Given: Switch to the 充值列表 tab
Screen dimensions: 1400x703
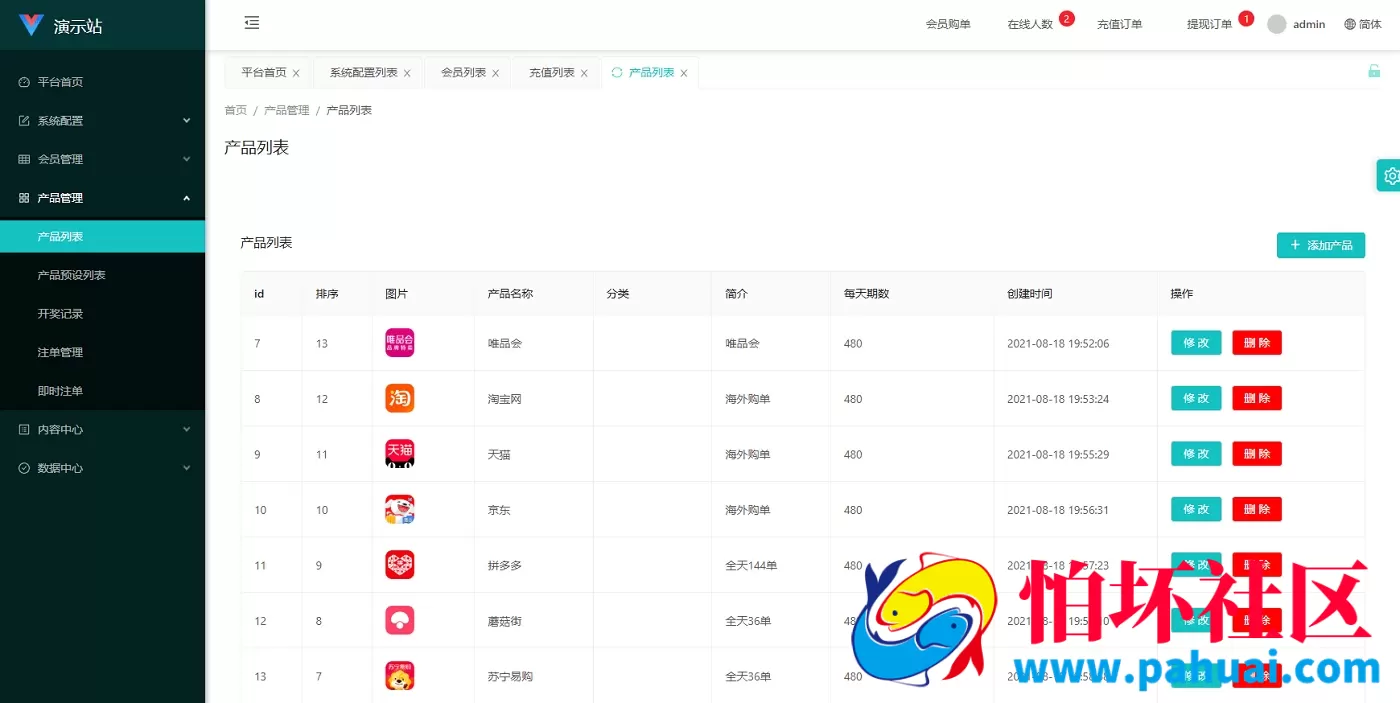Looking at the screenshot, I should click(x=552, y=72).
